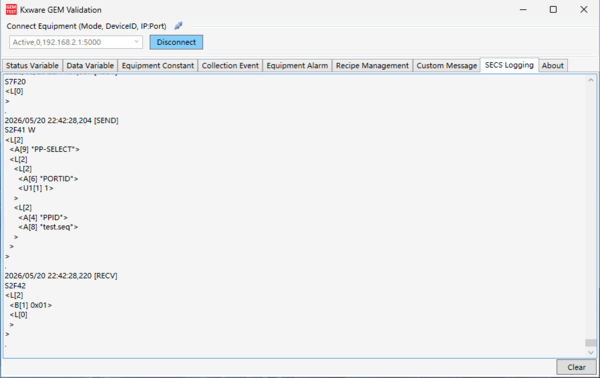Click the "PORTID" log line
The width and height of the screenshot is (600, 378).
coord(48,179)
